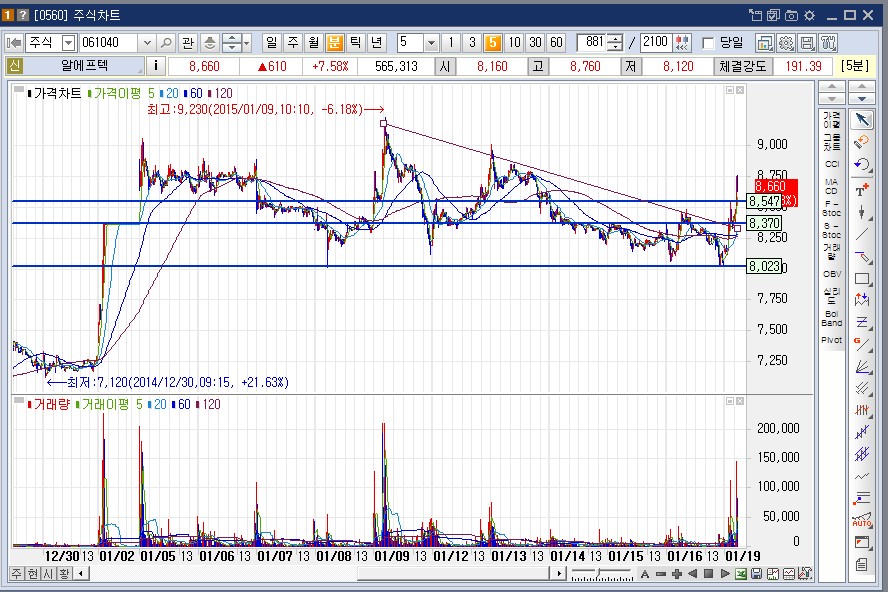Image resolution: width=888 pixels, height=592 pixels.
Task: Click the red-blue arrows icon after 2100
Action: tap(682, 42)
